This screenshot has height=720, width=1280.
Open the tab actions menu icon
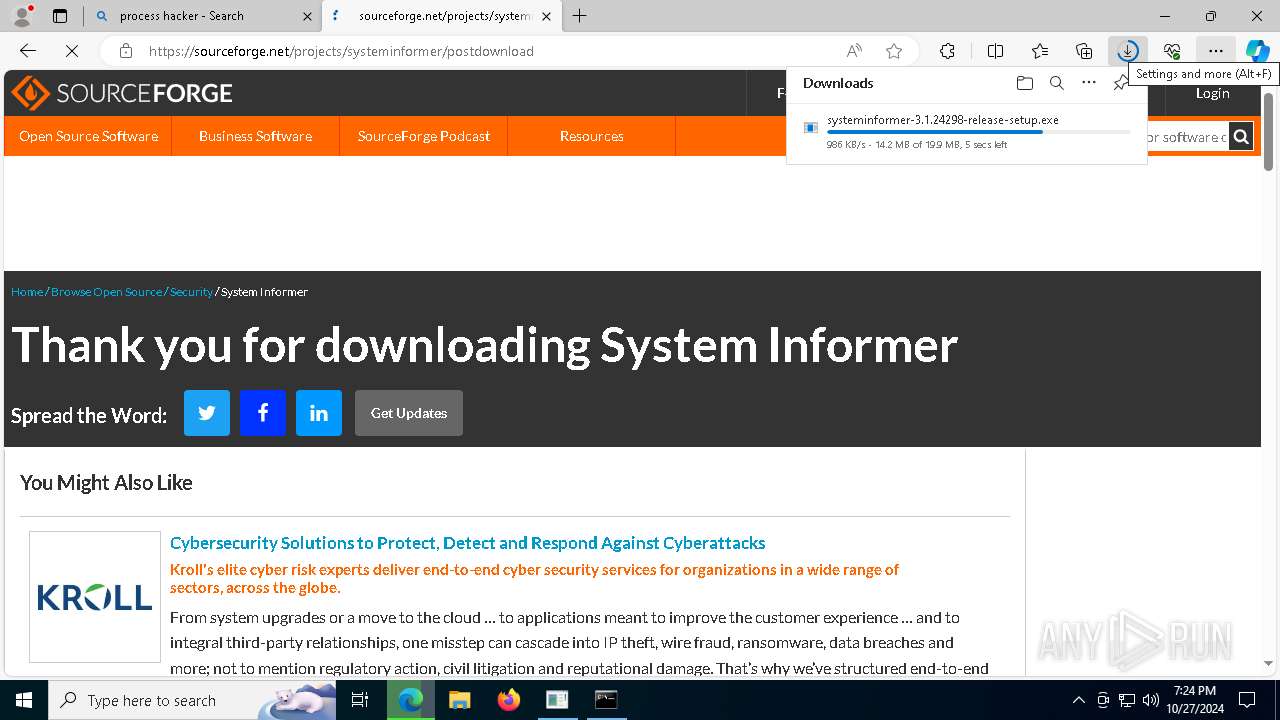pyautogui.click(x=60, y=16)
